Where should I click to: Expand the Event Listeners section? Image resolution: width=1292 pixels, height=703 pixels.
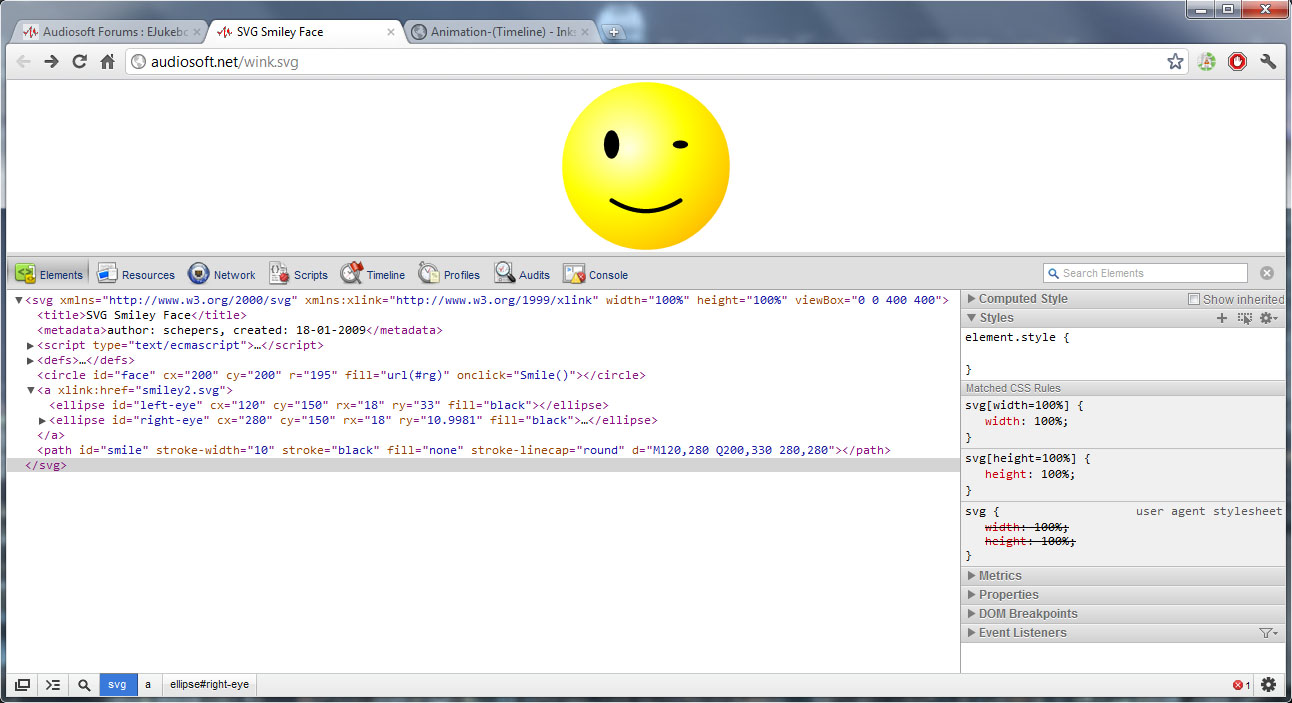pyautogui.click(x=1022, y=633)
